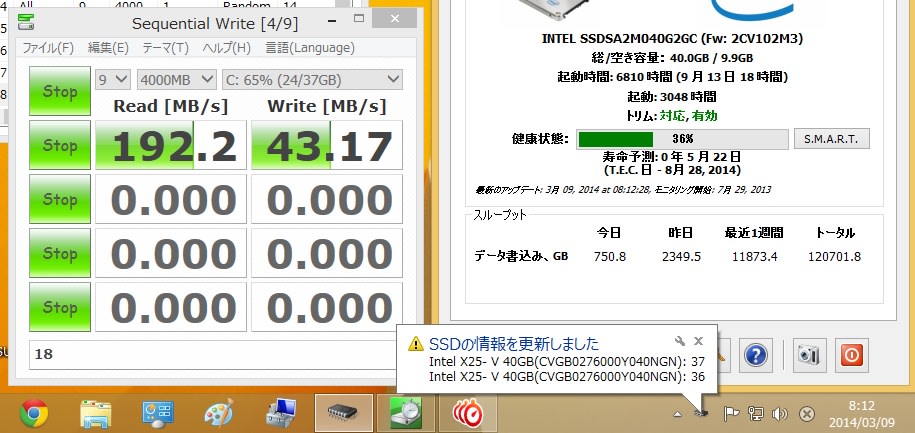This screenshot has height=433, width=915.
Task: Click the total written value 120701.8
Action: [x=834, y=257]
